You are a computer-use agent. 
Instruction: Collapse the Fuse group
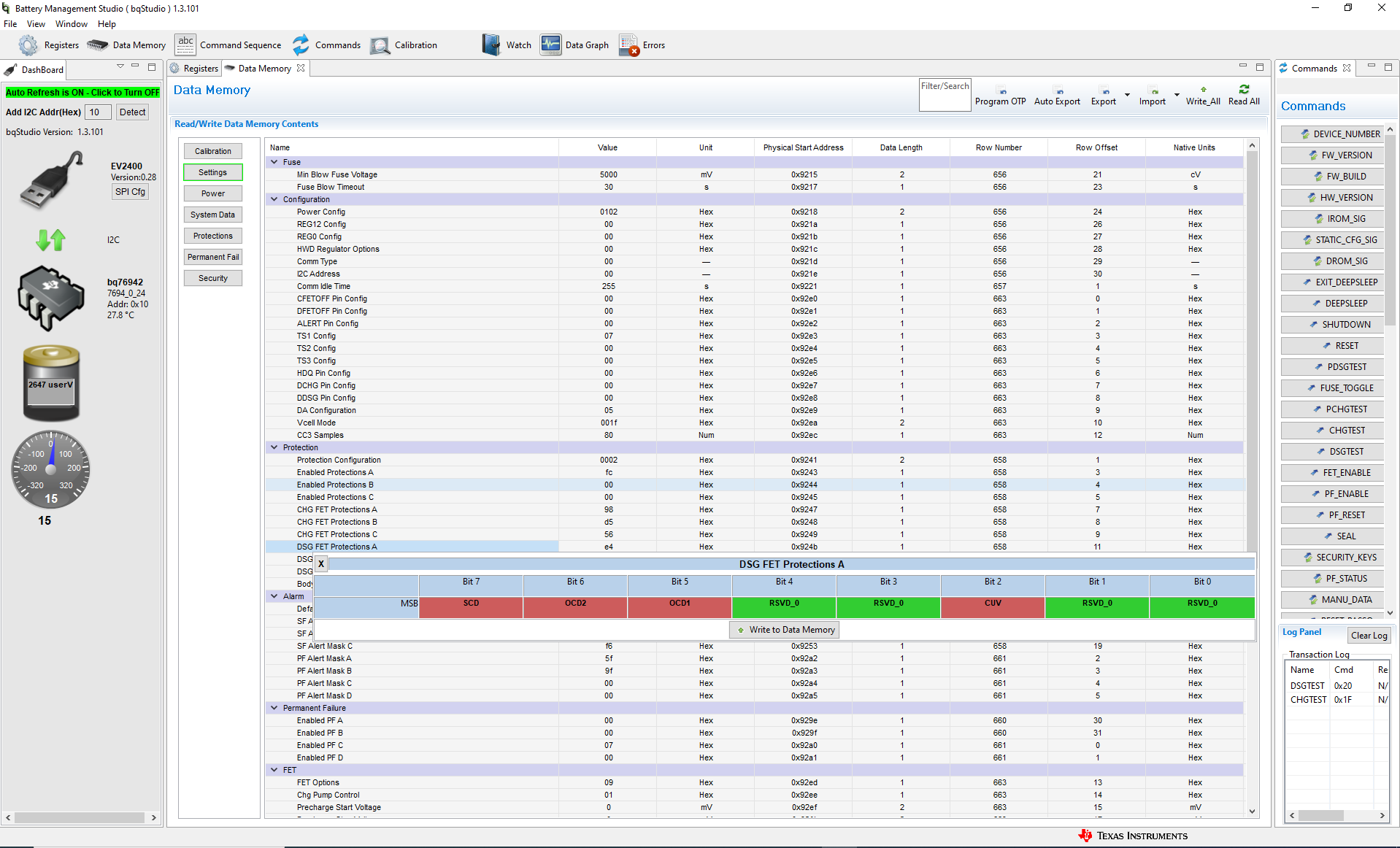tap(274, 162)
